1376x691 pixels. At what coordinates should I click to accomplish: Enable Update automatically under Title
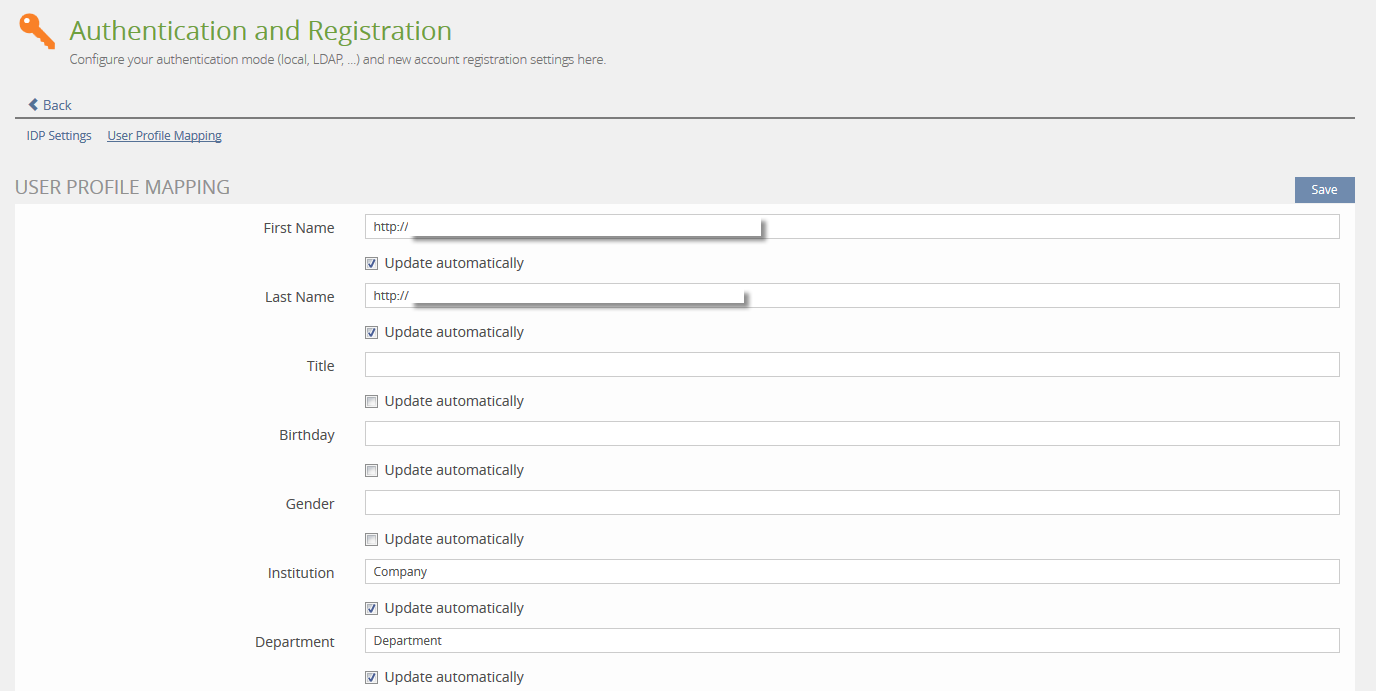click(372, 402)
